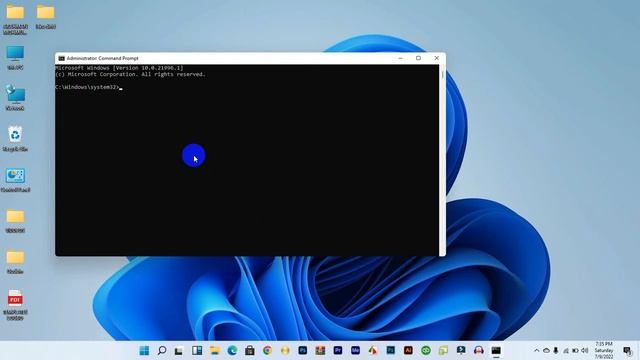Click the Command Prompt title bar icon
The height and width of the screenshot is (360, 640).
pos(61,58)
